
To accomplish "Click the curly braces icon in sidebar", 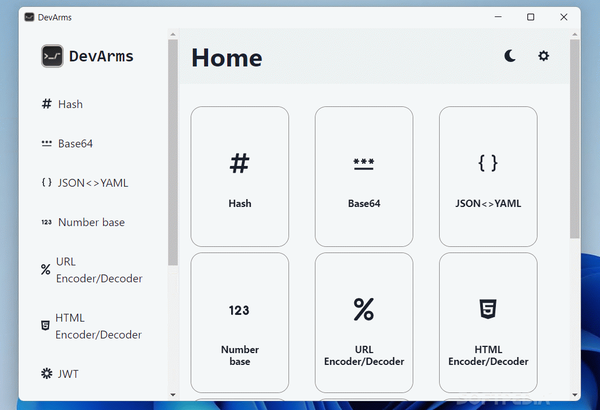I will 46,183.
